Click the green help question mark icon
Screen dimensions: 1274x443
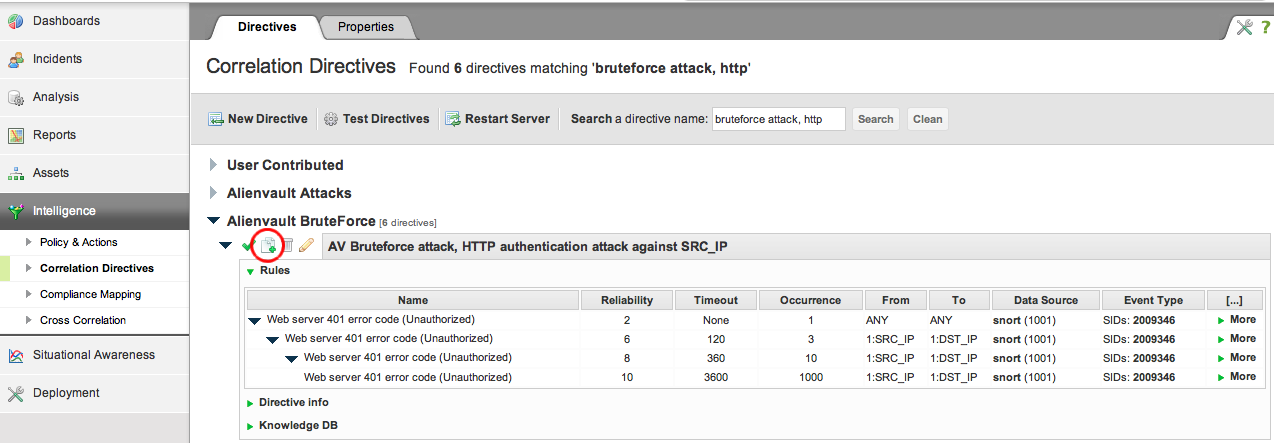coord(1264,27)
